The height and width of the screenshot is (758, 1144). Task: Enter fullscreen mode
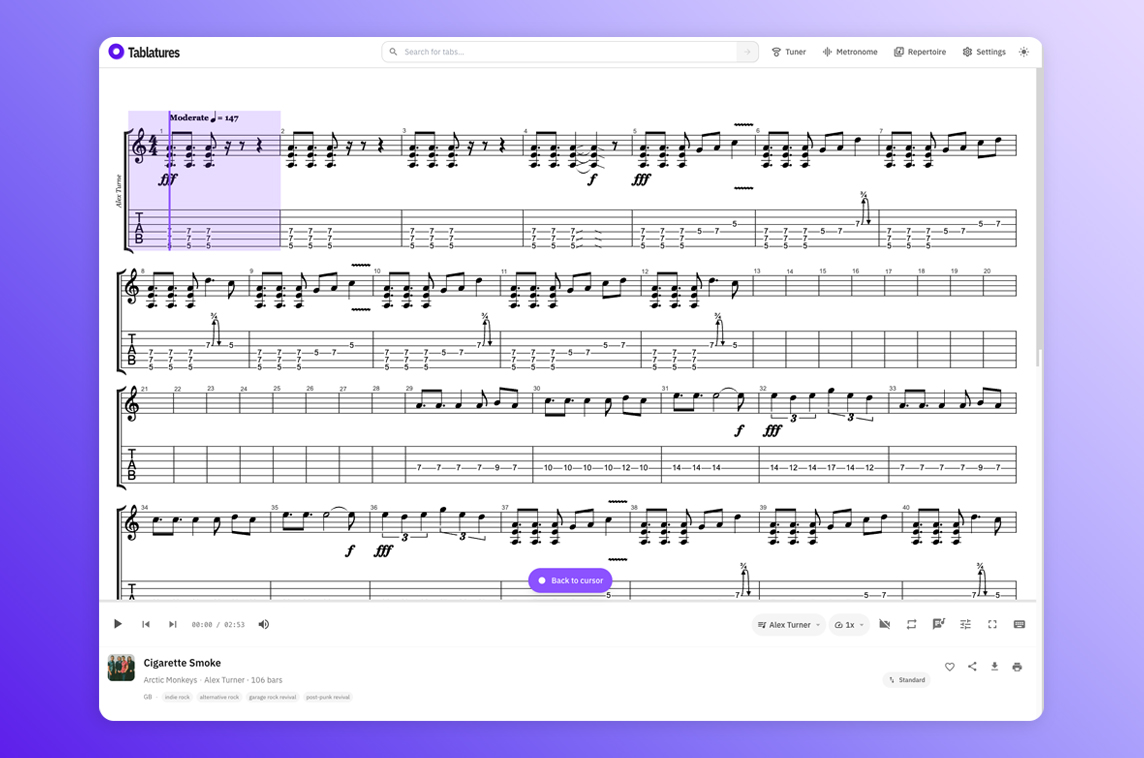992,624
